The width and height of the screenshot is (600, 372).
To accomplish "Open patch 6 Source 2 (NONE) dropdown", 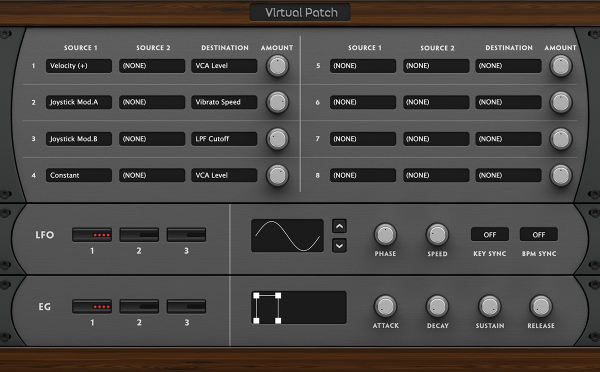I will pyautogui.click(x=436, y=102).
